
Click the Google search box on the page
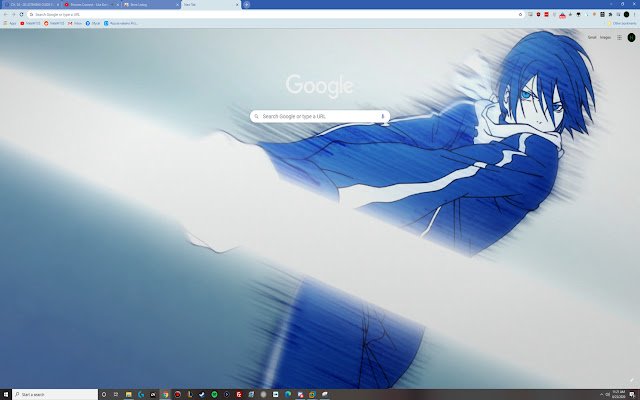click(320, 116)
